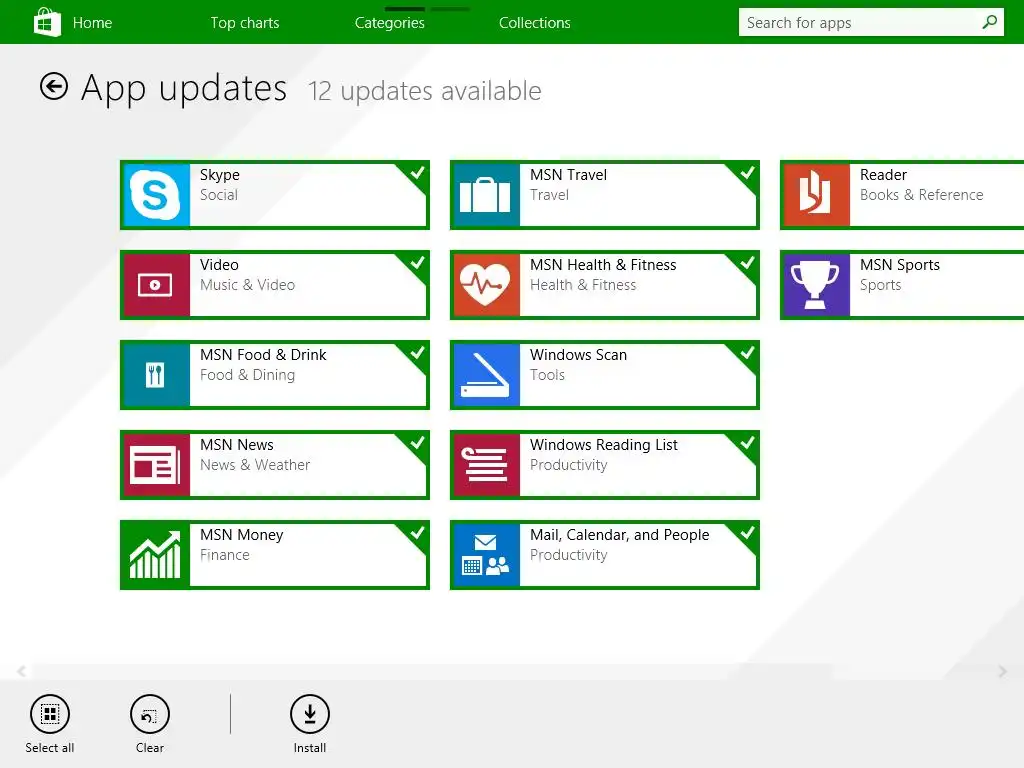Click the MSN Sports title text

point(900,265)
